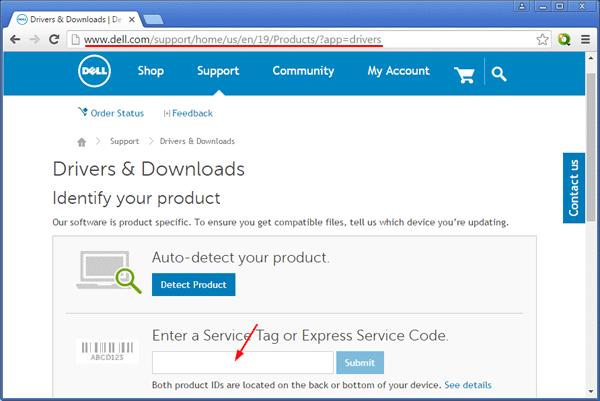The image size is (600, 401).
Task: Open the Chrome menu hamburger icon
Action: (585, 40)
